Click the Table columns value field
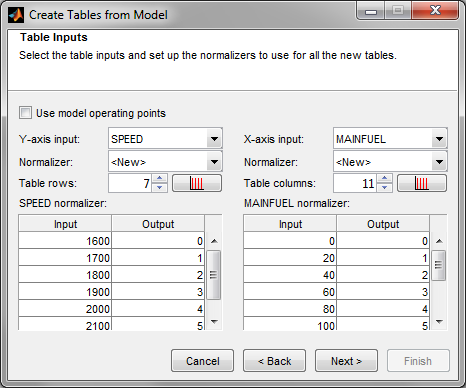Screen dimensions: 466x388 click(x=355, y=183)
